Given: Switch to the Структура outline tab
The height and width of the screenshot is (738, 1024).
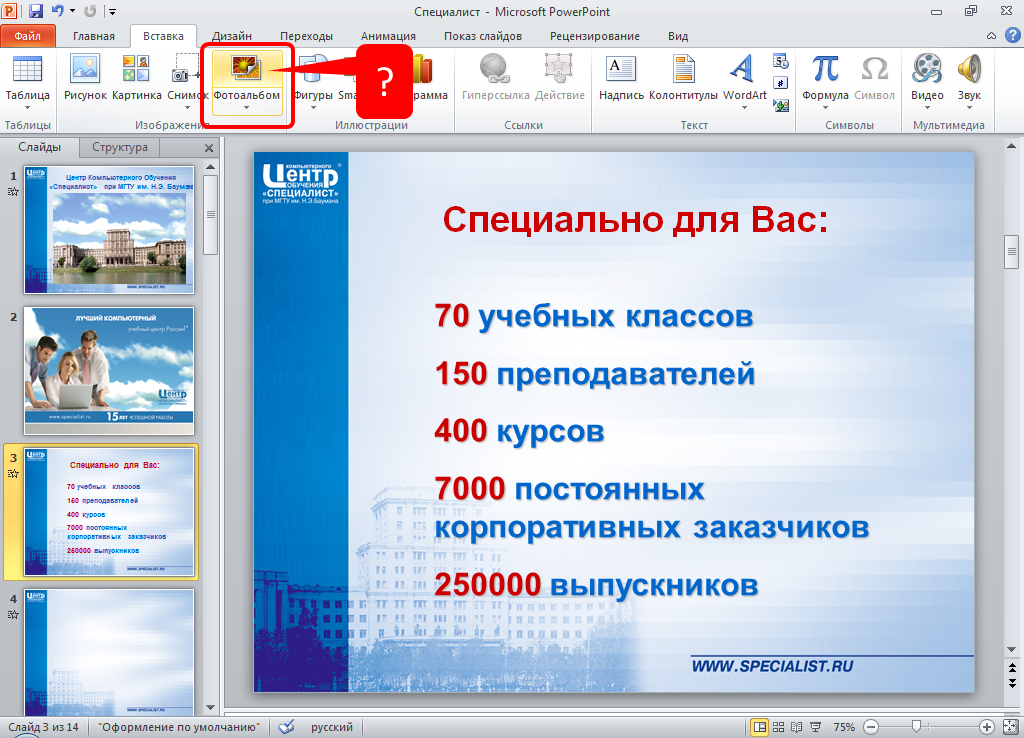Looking at the screenshot, I should point(120,147).
